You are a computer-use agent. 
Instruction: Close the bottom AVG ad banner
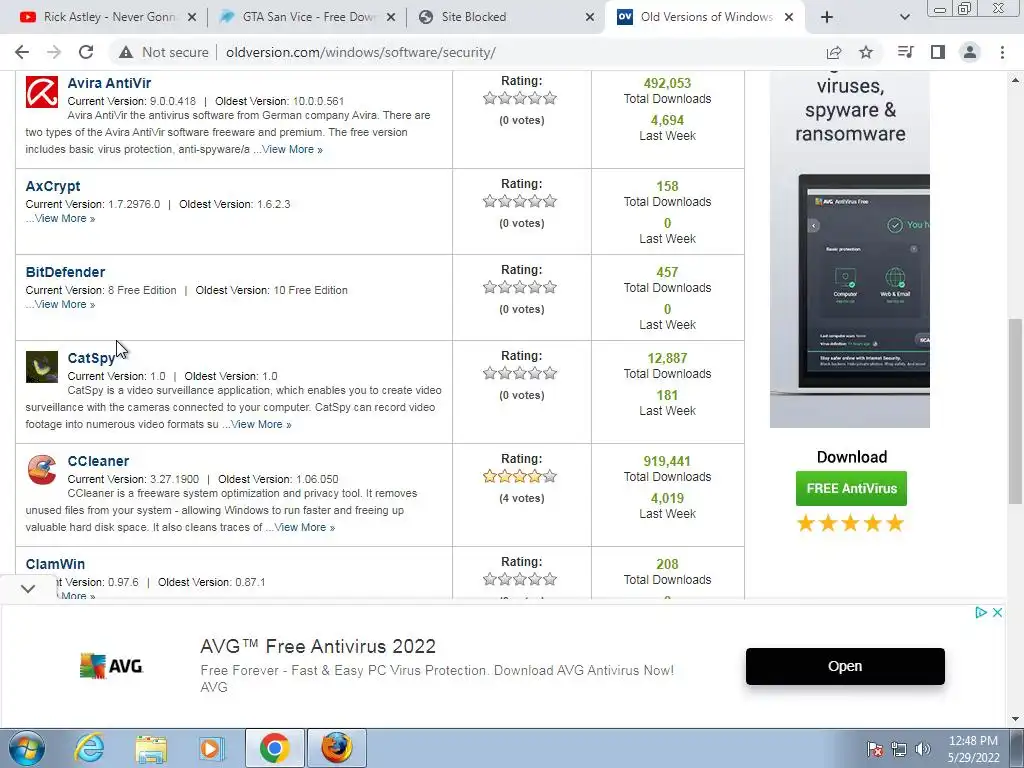[997, 613]
